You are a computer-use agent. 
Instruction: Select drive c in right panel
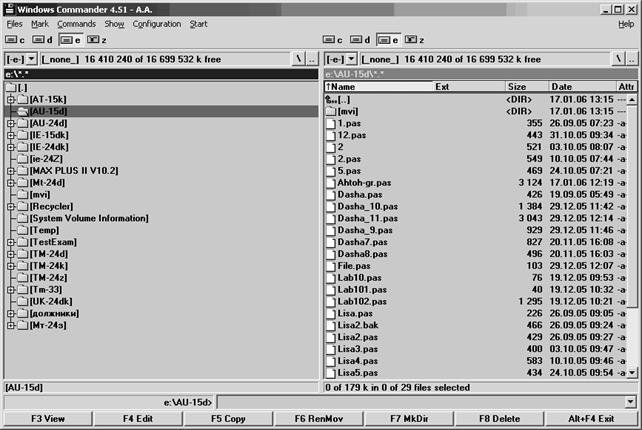click(332, 40)
